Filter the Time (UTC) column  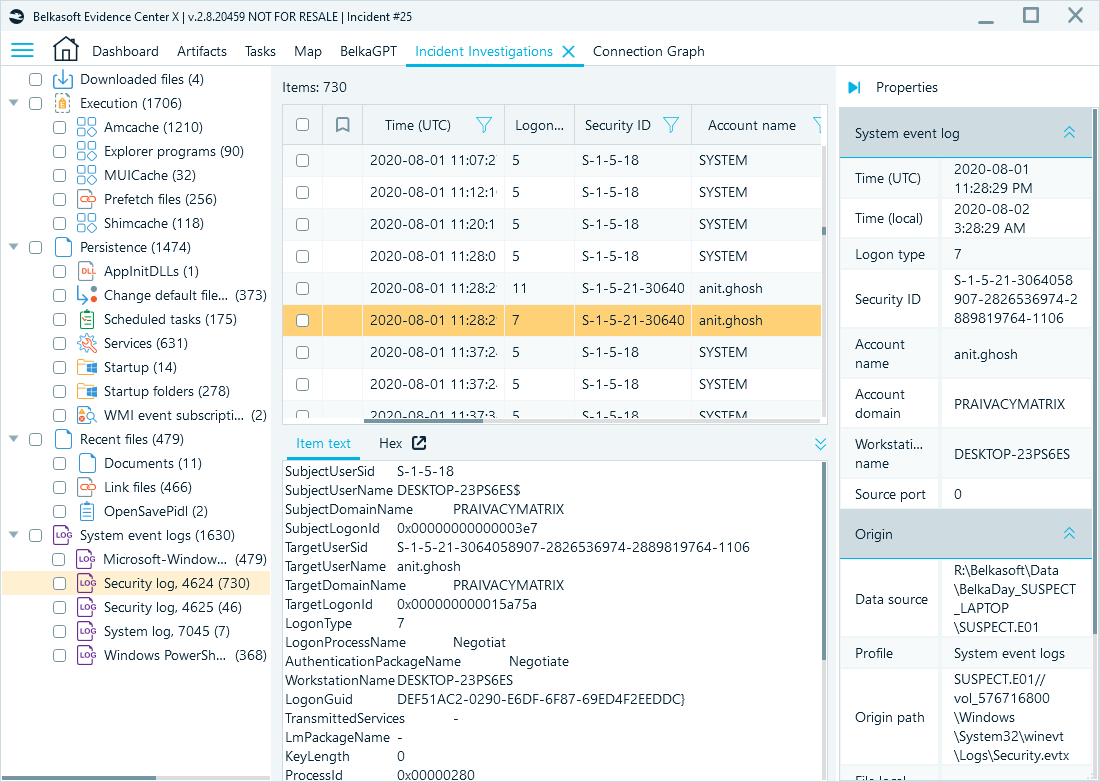(484, 125)
